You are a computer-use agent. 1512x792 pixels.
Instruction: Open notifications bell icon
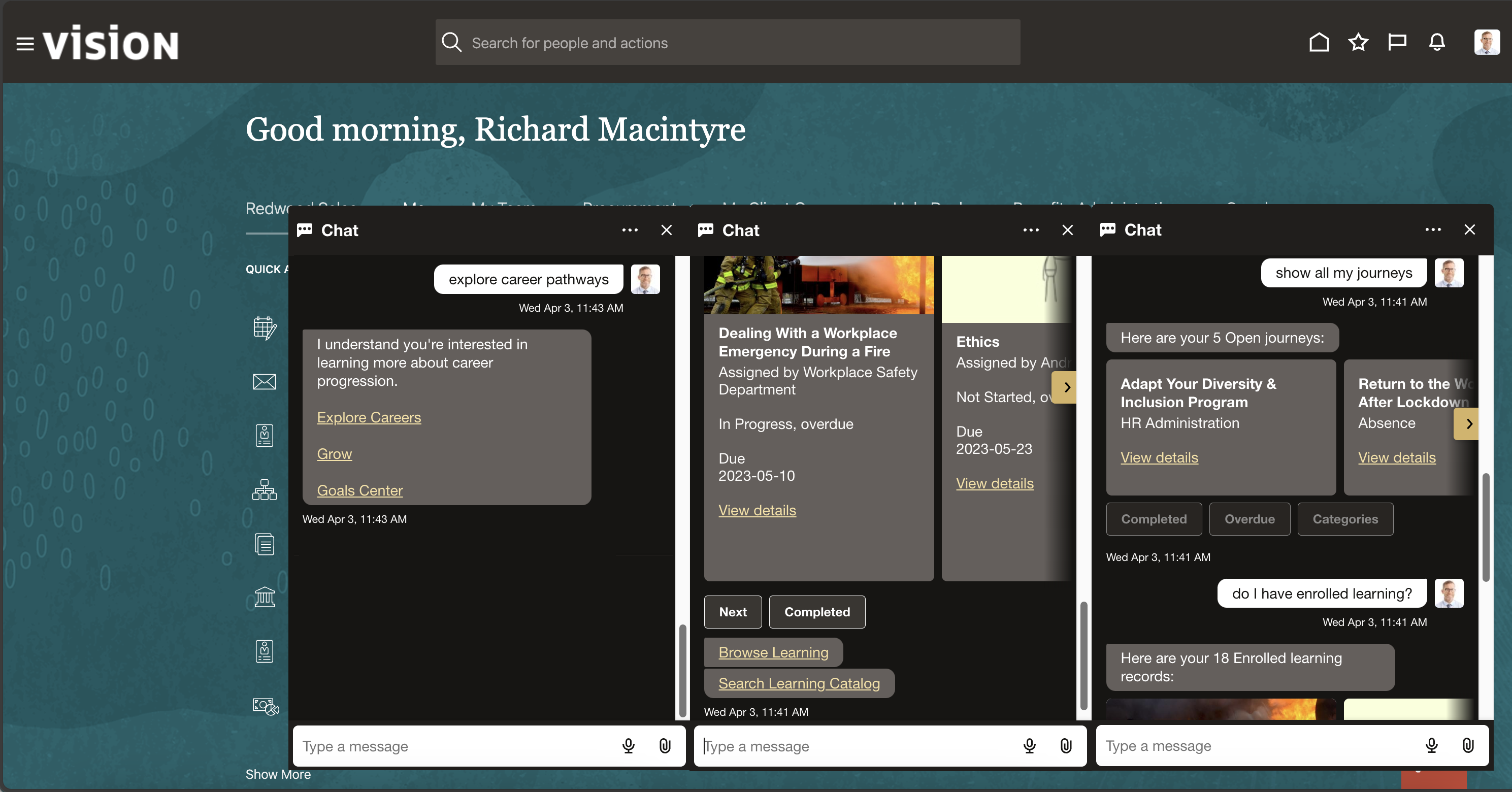point(1436,42)
